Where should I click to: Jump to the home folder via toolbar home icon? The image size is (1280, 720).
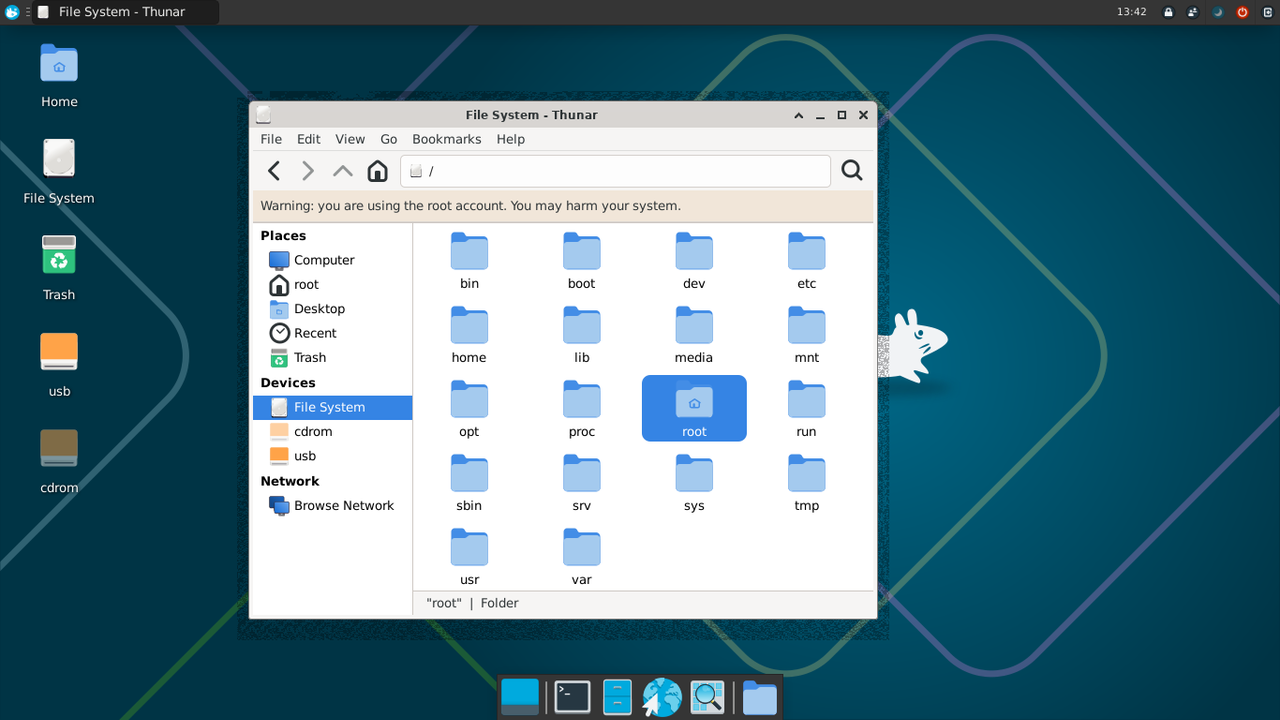[x=377, y=171]
